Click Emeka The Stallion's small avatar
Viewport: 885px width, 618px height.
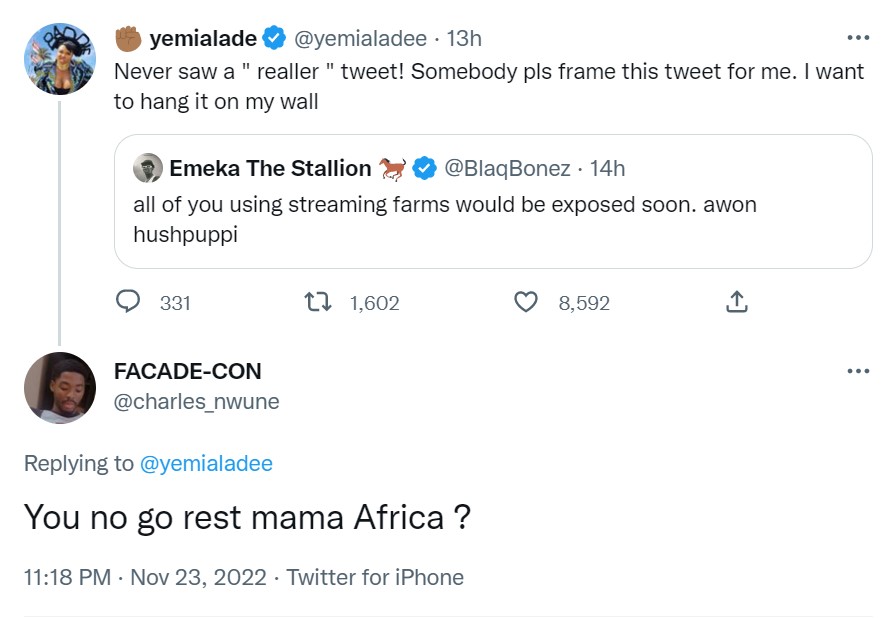click(x=148, y=168)
